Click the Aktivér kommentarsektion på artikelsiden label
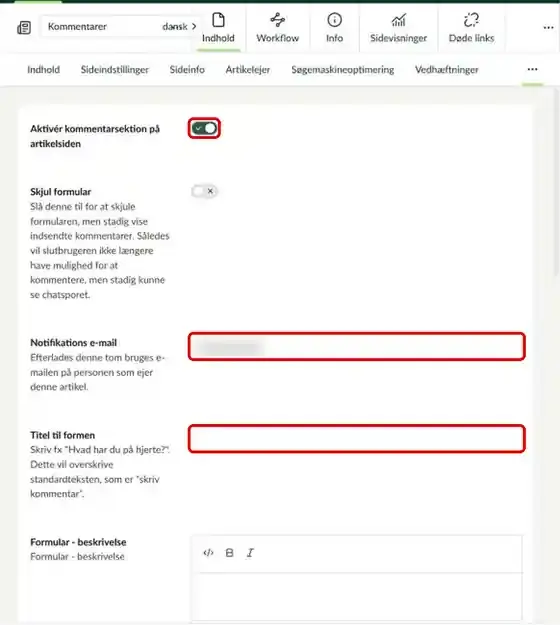 [x=95, y=136]
